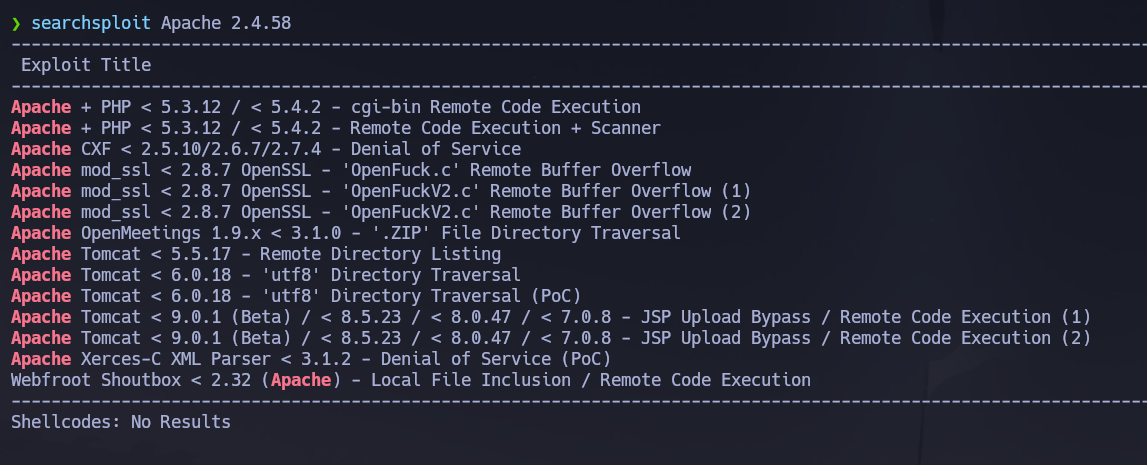Click the searchsploit command word
Viewport: 1147px width, 465px height.
tap(92, 23)
